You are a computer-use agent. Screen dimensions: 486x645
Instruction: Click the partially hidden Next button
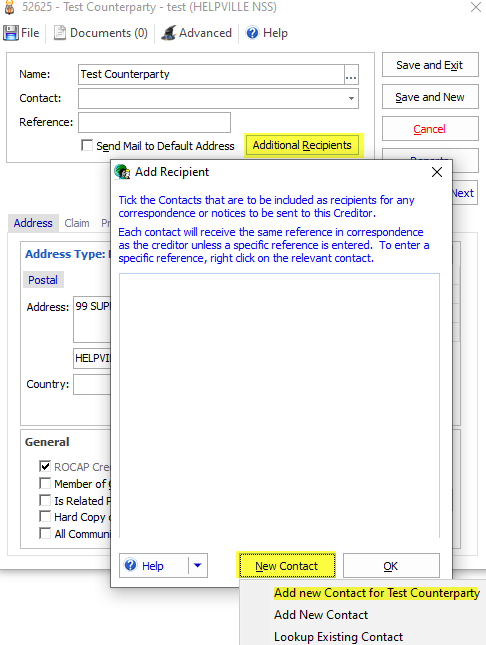464,193
